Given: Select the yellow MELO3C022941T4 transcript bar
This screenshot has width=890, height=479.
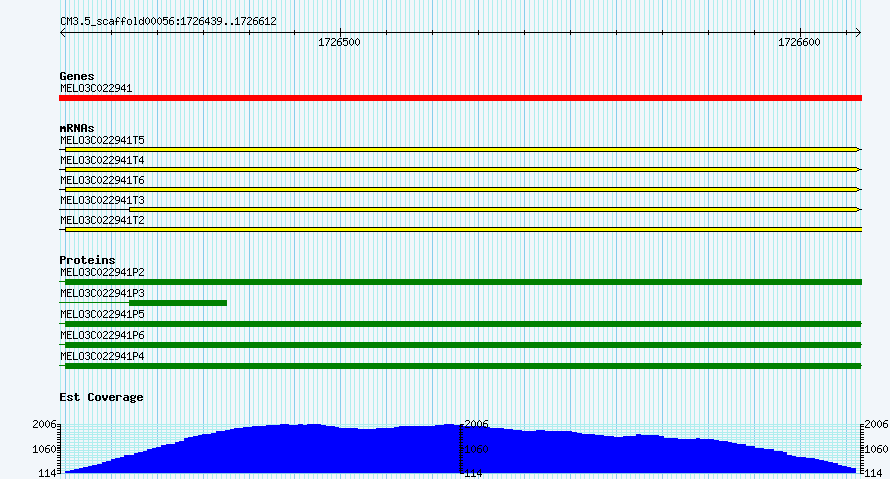Looking at the screenshot, I should click(x=461, y=169).
